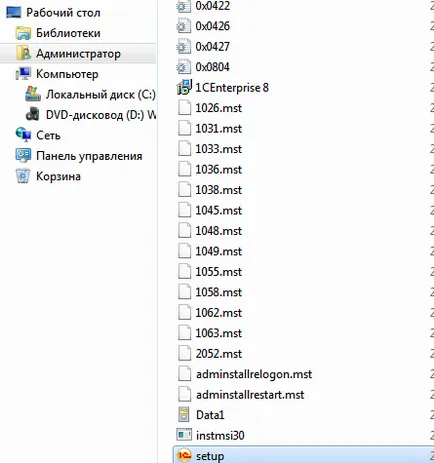The height and width of the screenshot is (463, 434).
Task: Click the adminstallrelogon.mst file icon
Action: point(184,374)
